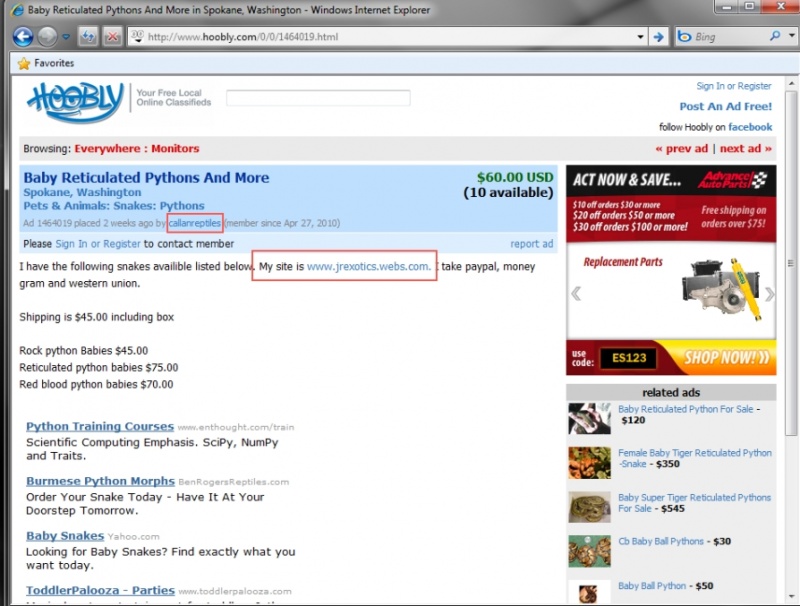Click the vertical scrollbar thumb
Screen dimensions: 800x606
[x=791, y=263]
